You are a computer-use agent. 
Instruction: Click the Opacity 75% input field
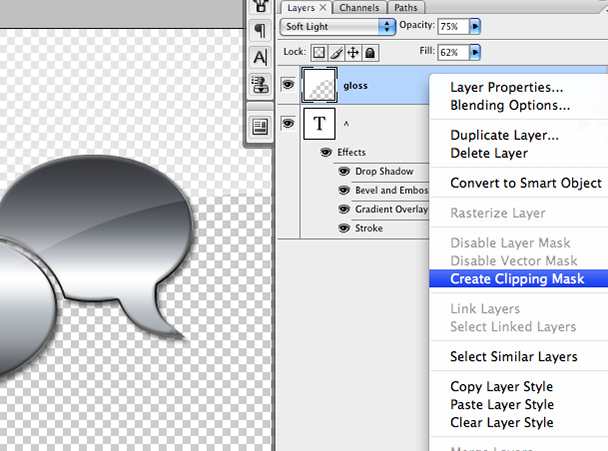pyautogui.click(x=453, y=26)
